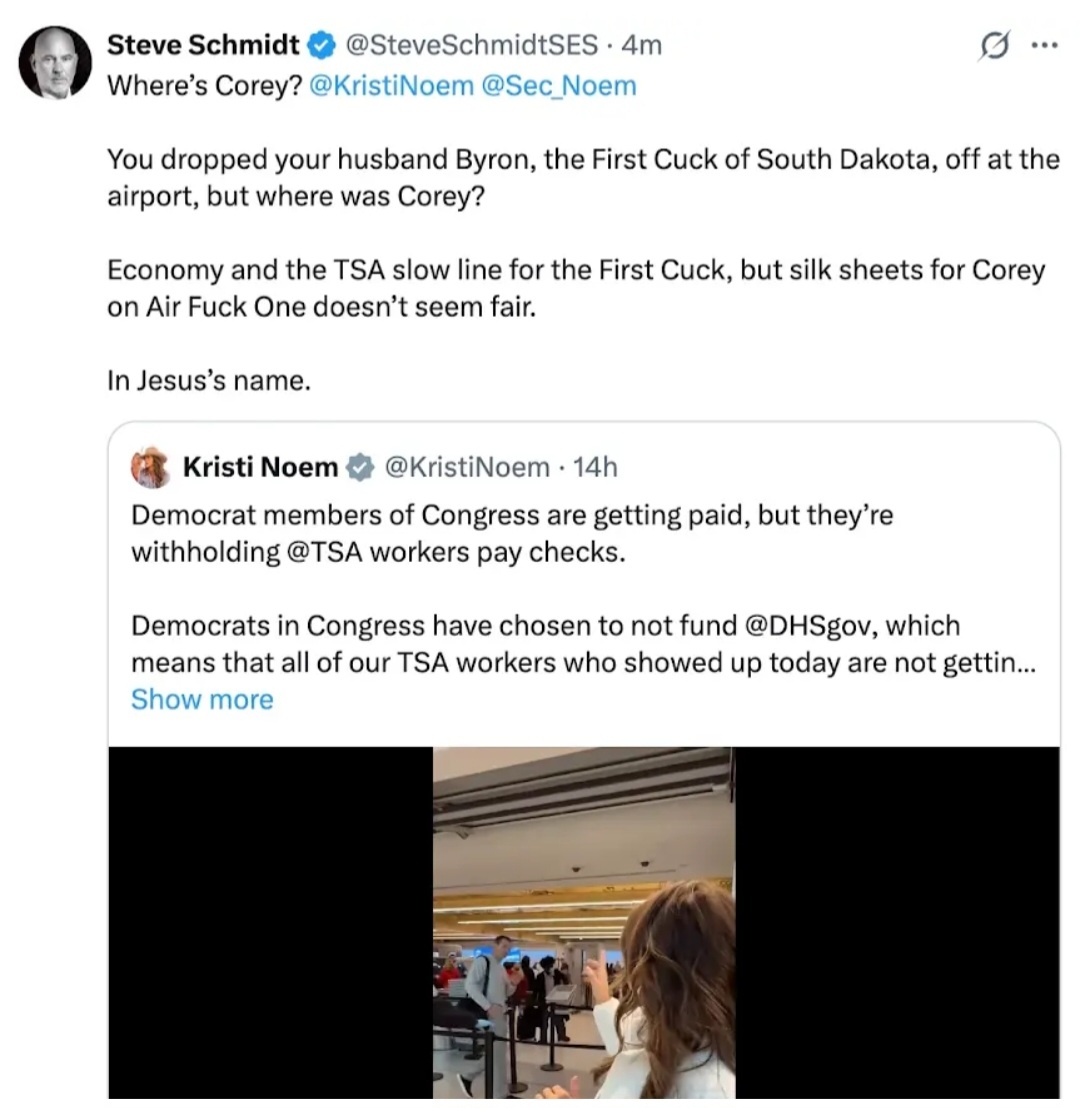Click the Kristi Noem name in quoted post
This screenshot has width=1080, height=1108.
tap(260, 467)
